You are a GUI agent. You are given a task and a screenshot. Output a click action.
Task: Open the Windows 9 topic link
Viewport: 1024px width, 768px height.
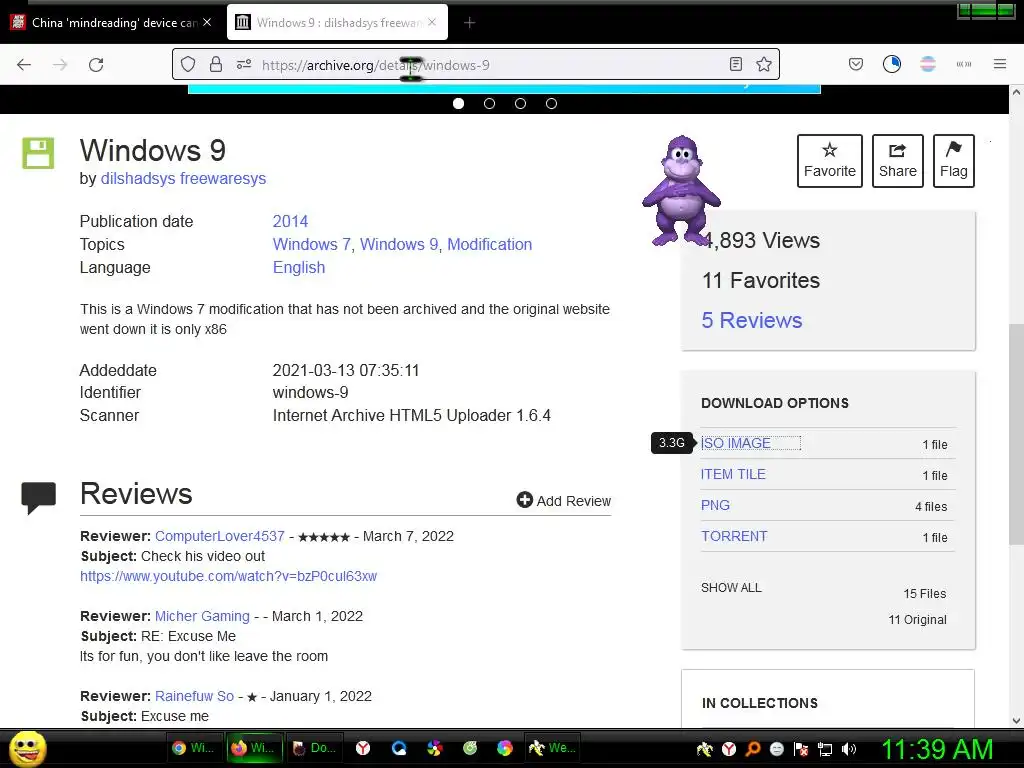pos(399,244)
